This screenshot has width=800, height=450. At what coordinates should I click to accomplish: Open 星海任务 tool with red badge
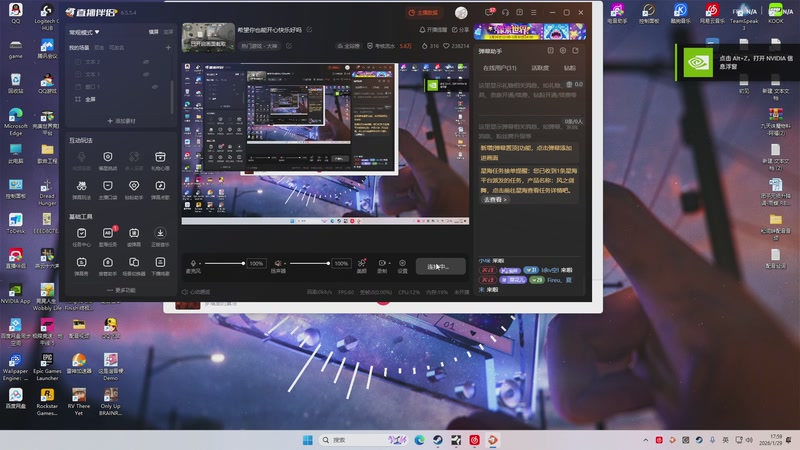pos(108,237)
